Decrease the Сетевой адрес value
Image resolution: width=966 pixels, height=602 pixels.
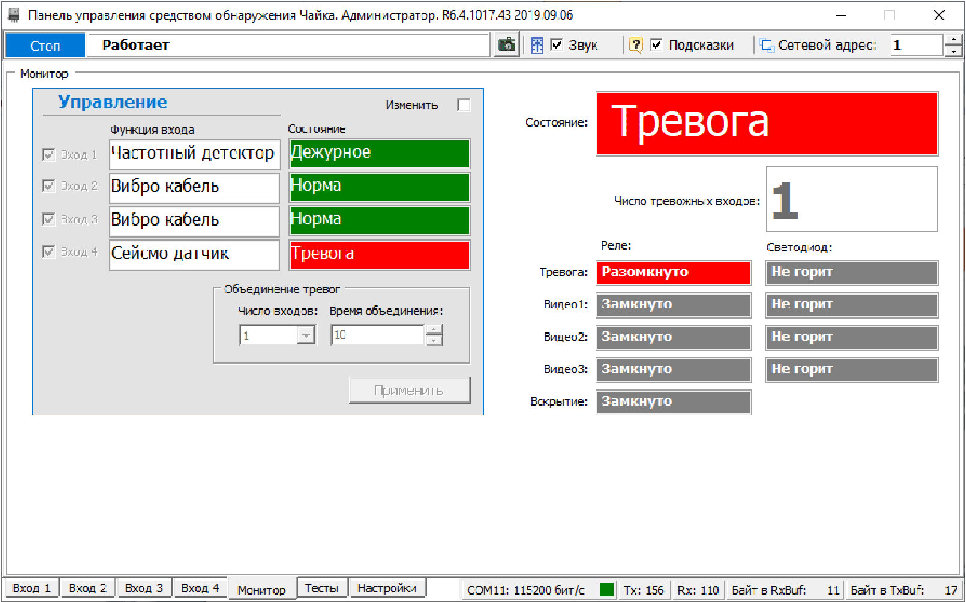(x=953, y=51)
